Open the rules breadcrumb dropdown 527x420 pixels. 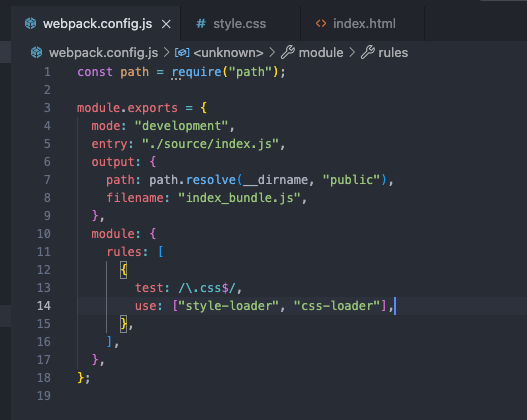(393, 53)
